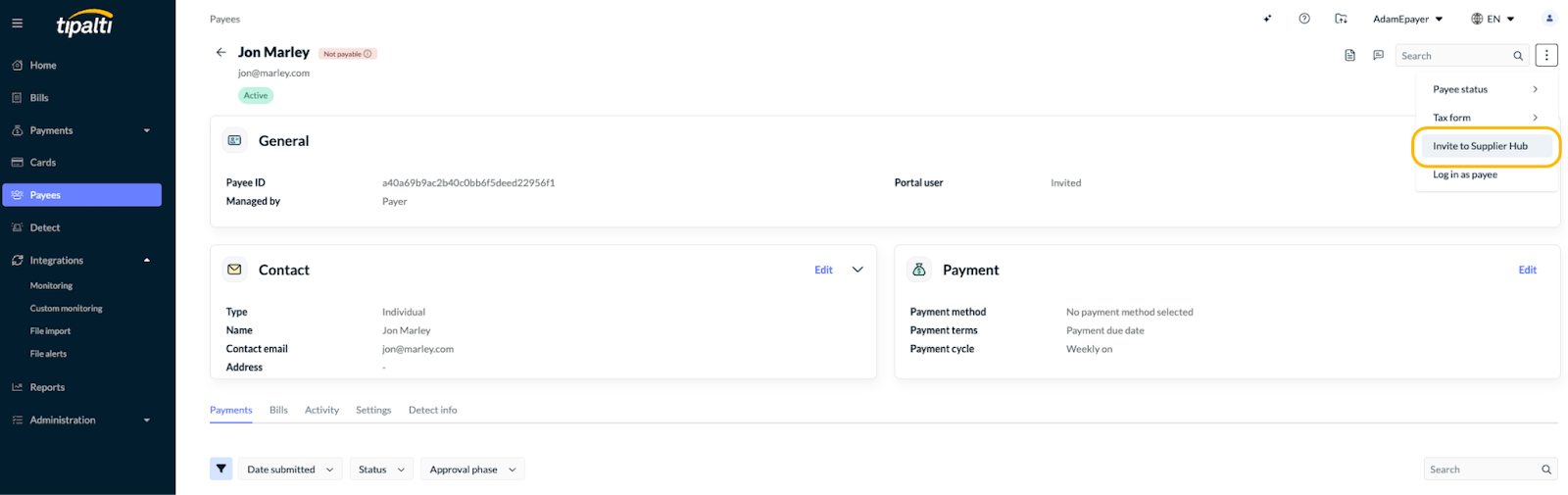Open the user profile avatar icon
This screenshot has height=495, width=1568.
tap(1549, 19)
